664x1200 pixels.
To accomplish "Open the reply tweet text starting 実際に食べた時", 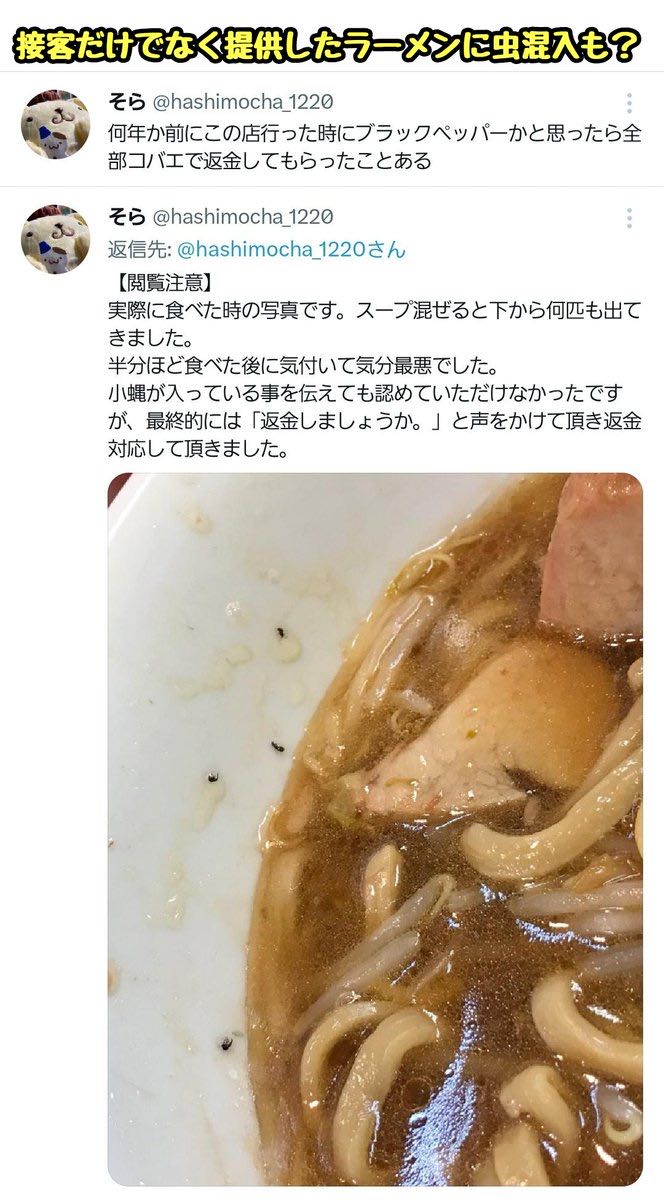I will [x=374, y=365].
